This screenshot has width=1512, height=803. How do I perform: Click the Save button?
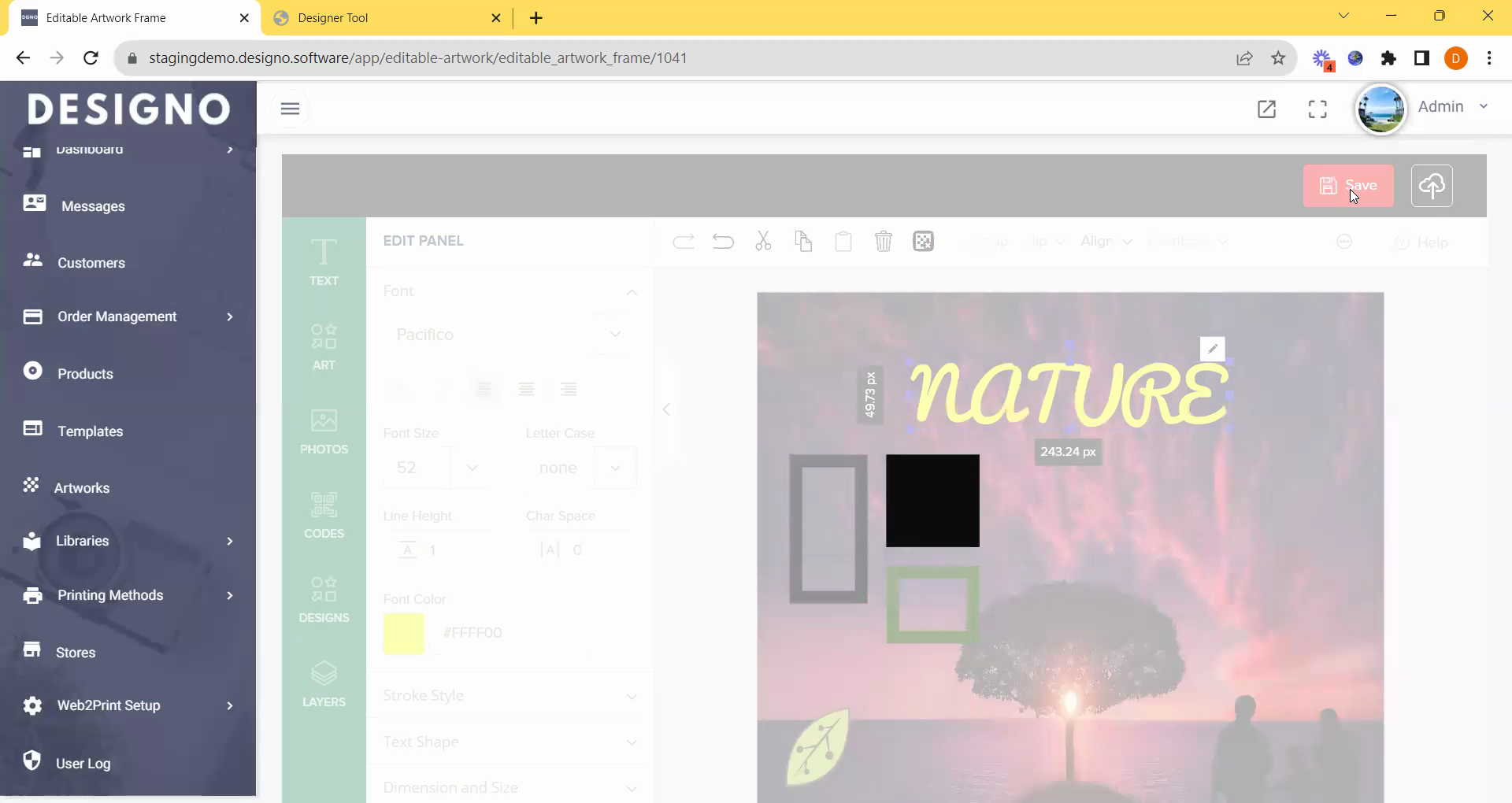click(x=1347, y=186)
